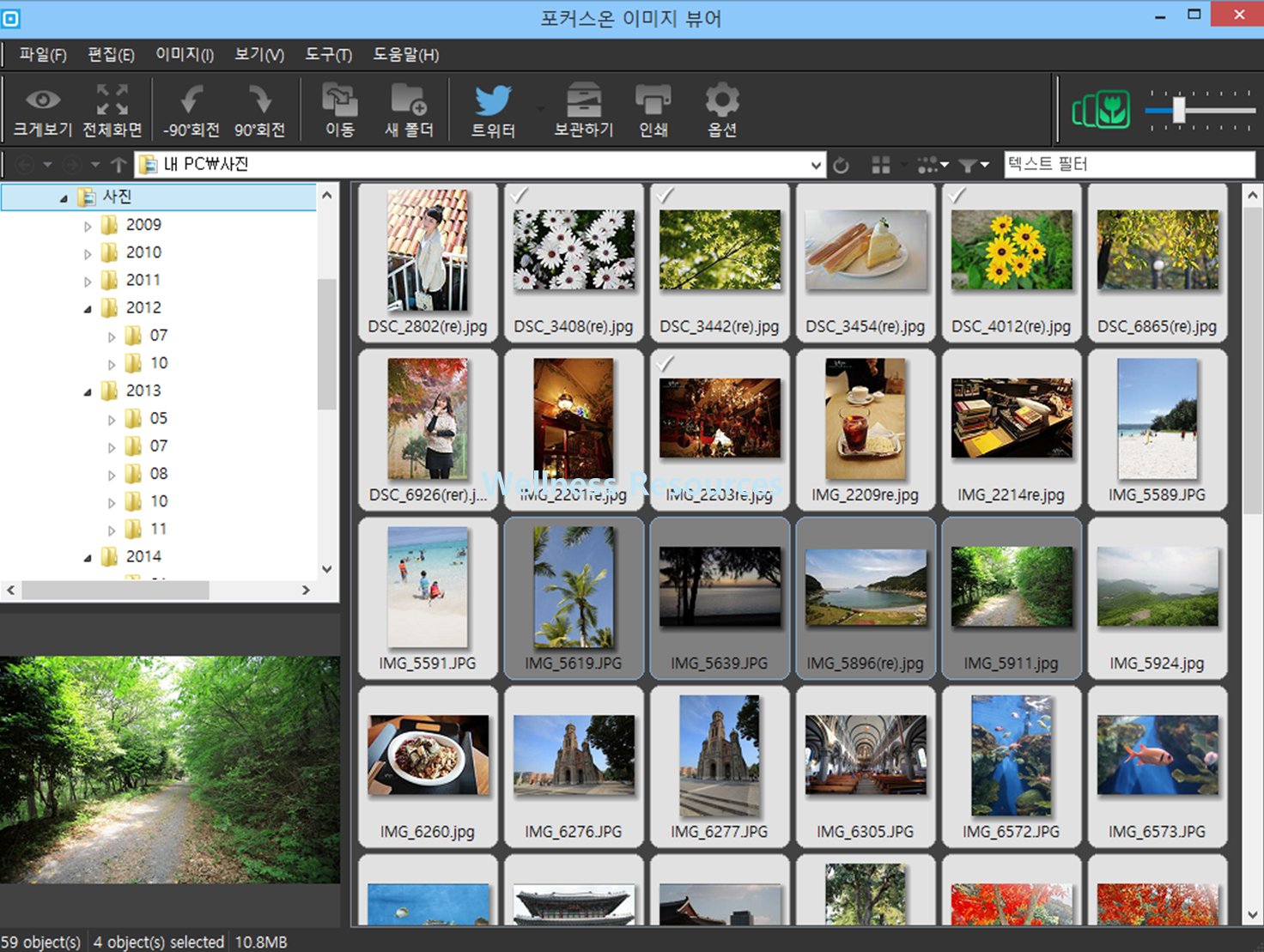
Task: Click the "59 object(s)" status text
Action: 40,942
